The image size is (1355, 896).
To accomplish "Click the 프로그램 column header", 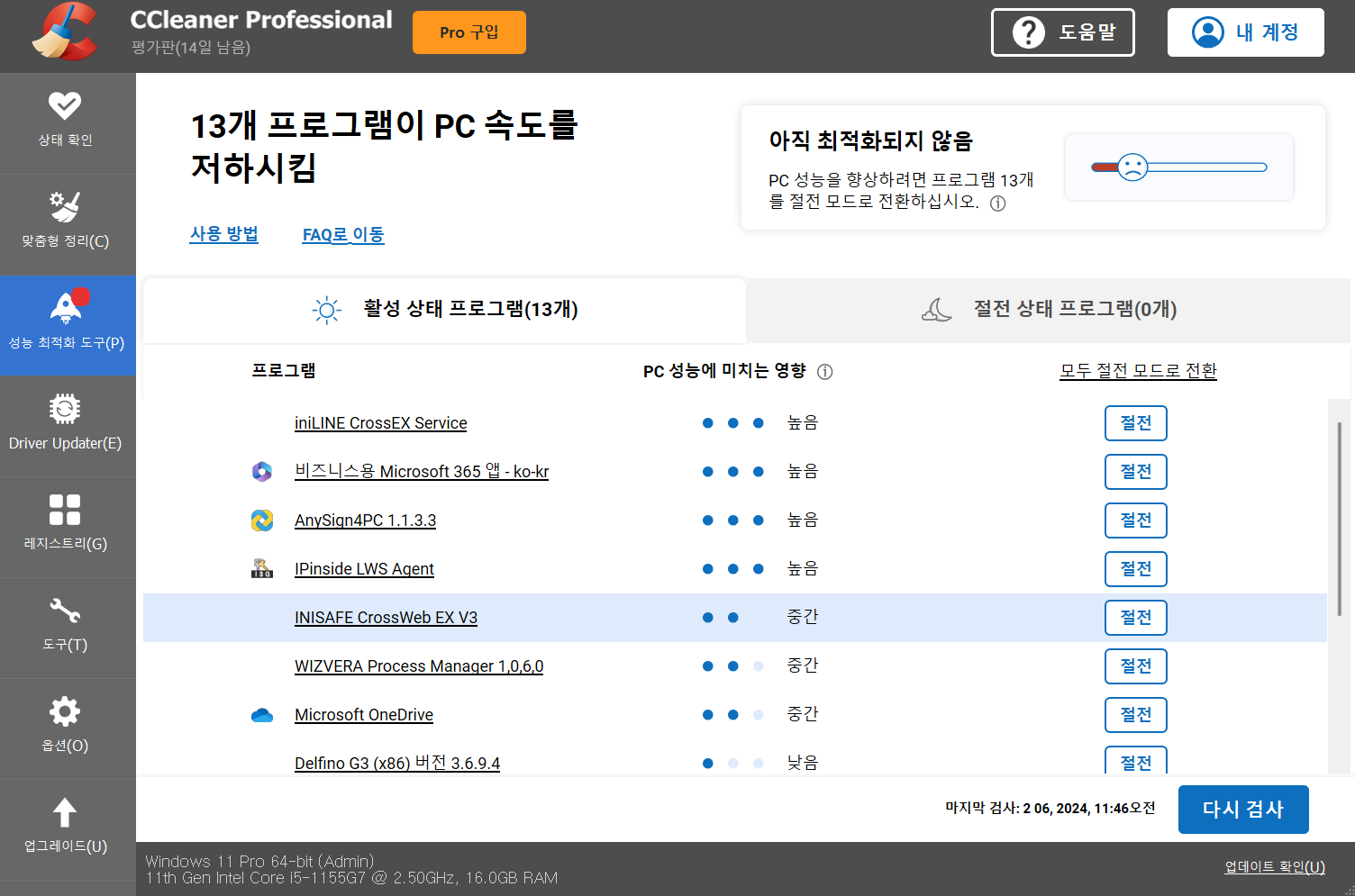I will coord(283,370).
